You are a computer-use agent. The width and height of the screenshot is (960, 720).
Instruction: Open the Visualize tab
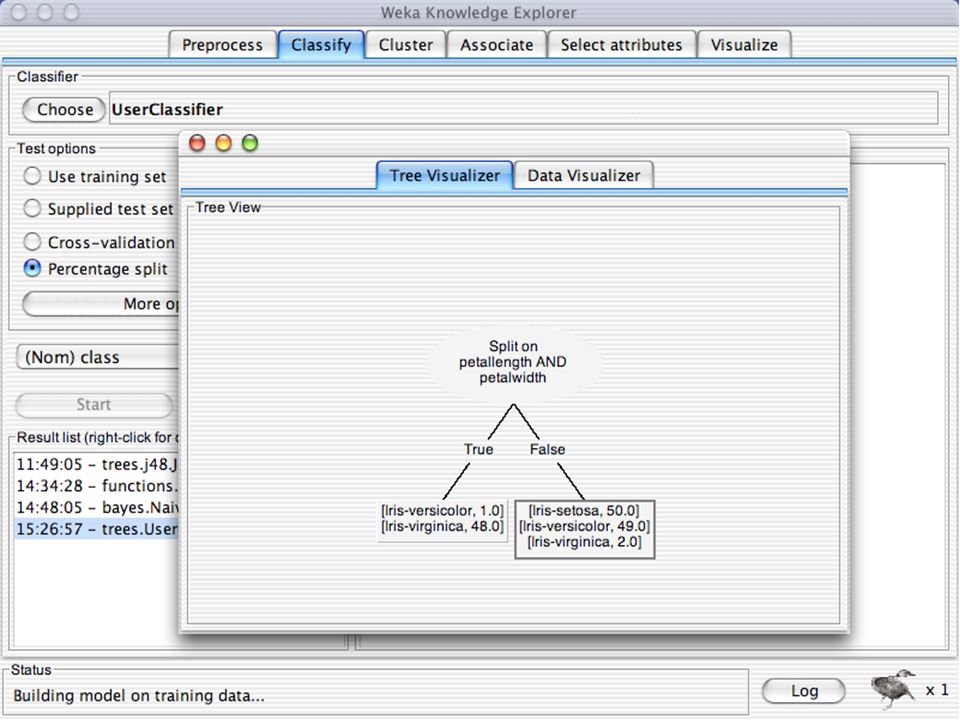pyautogui.click(x=744, y=45)
